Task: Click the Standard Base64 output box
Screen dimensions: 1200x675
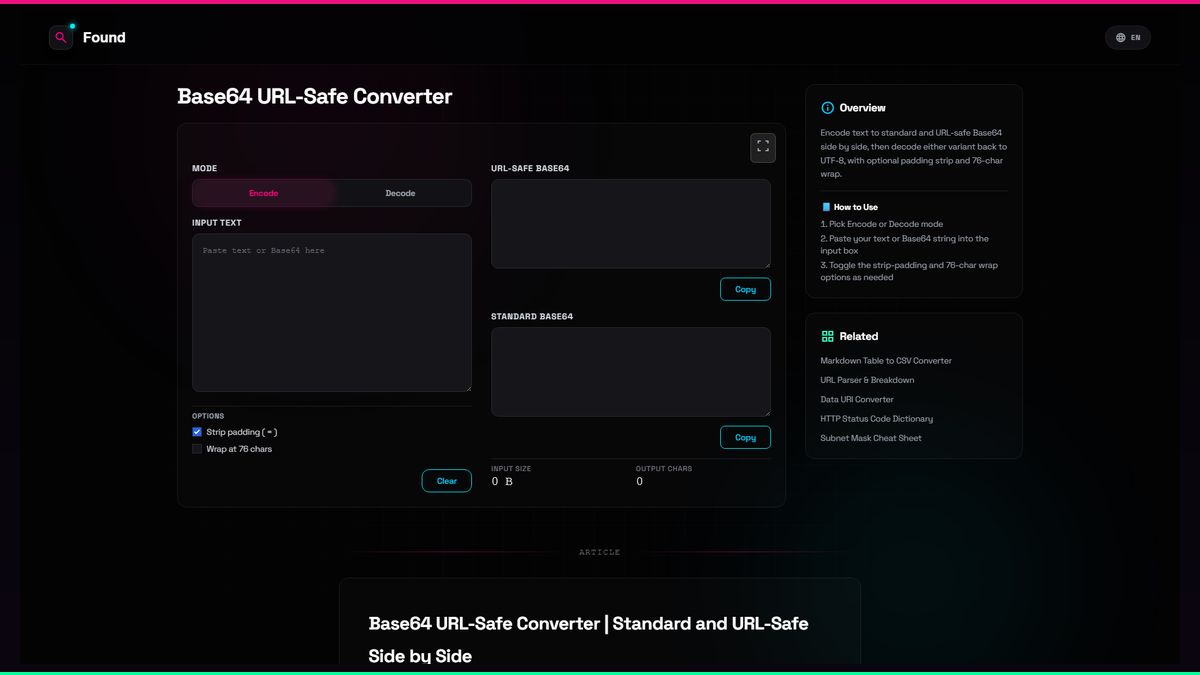Action: coord(631,372)
